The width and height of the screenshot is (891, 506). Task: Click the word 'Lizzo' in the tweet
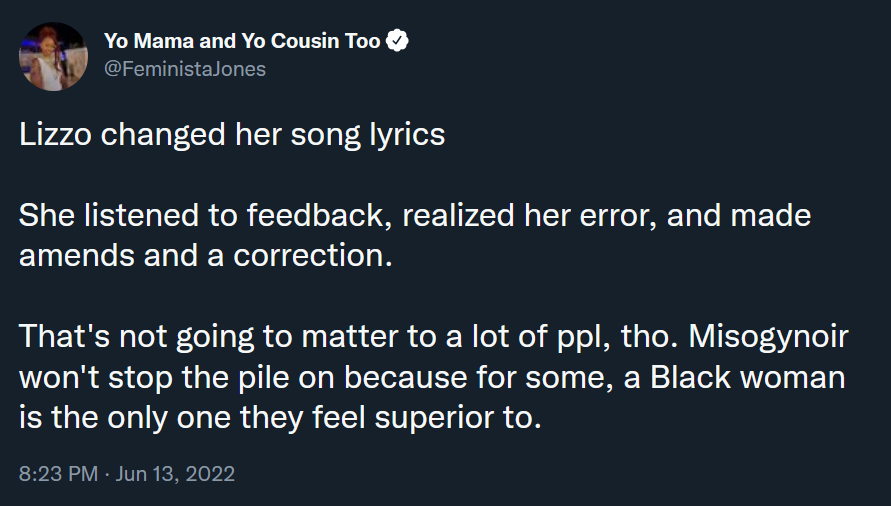point(55,135)
